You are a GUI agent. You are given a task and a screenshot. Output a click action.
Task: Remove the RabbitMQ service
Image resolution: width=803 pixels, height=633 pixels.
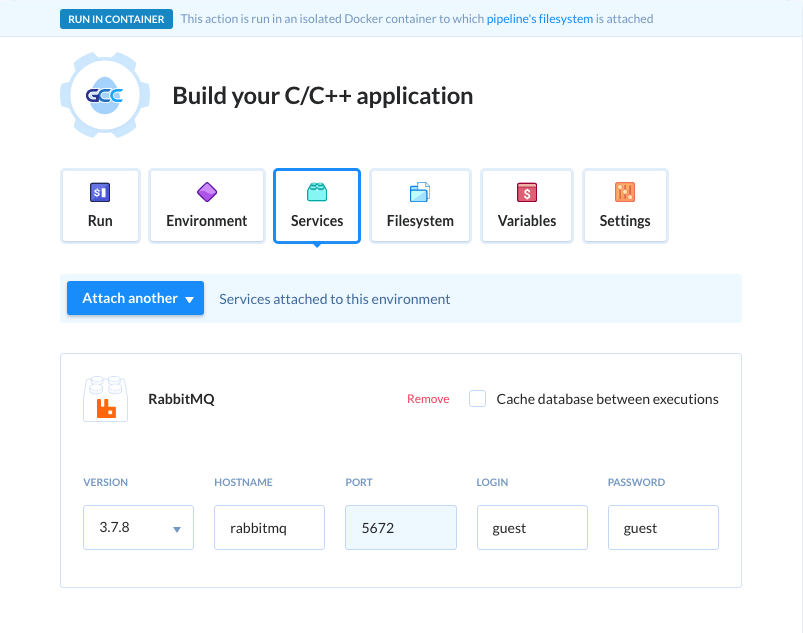tap(428, 399)
